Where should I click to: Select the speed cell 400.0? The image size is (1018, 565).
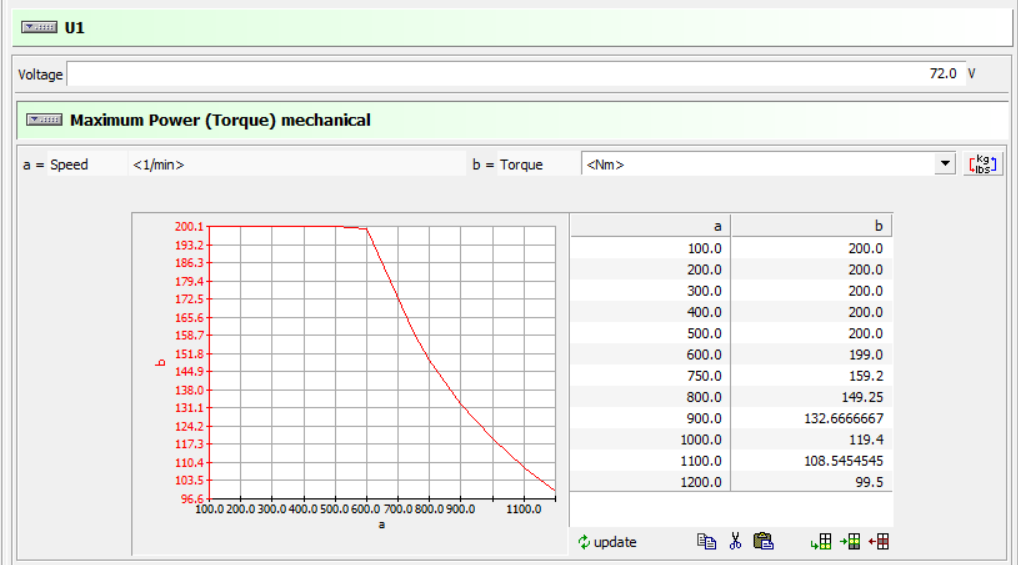pyautogui.click(x=651, y=312)
